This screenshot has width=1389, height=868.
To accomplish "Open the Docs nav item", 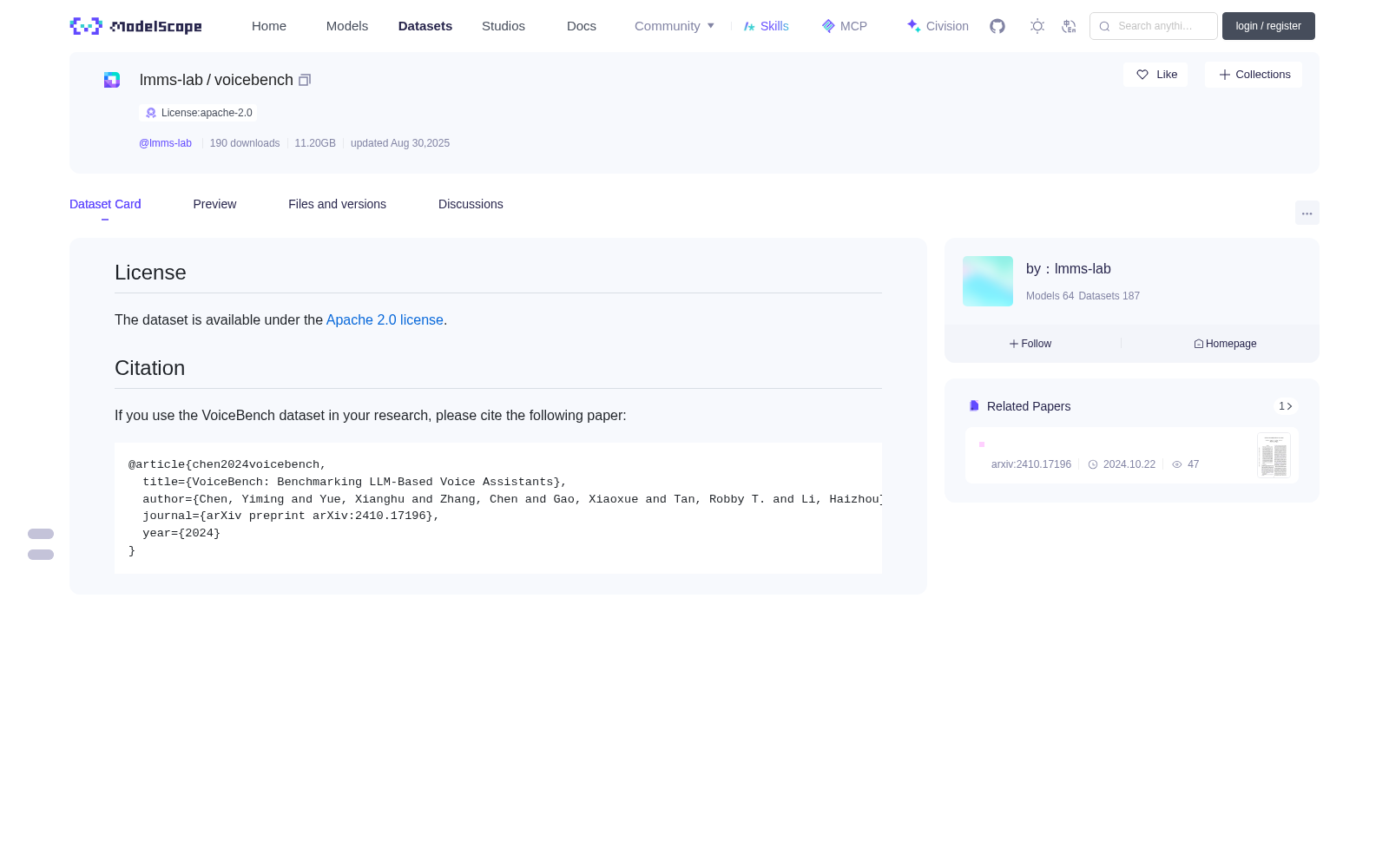I will click(582, 26).
